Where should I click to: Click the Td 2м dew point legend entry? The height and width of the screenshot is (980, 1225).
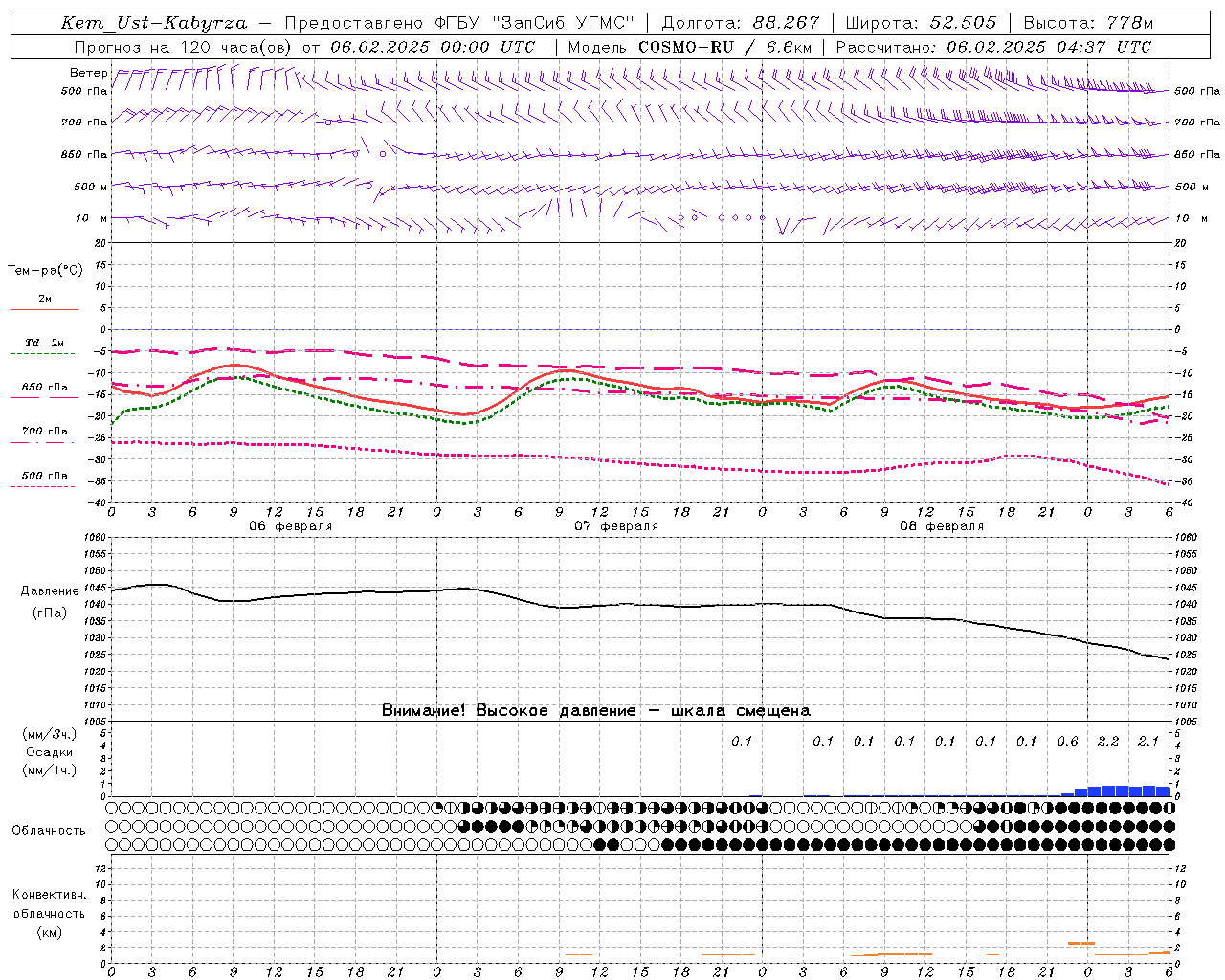(x=45, y=343)
